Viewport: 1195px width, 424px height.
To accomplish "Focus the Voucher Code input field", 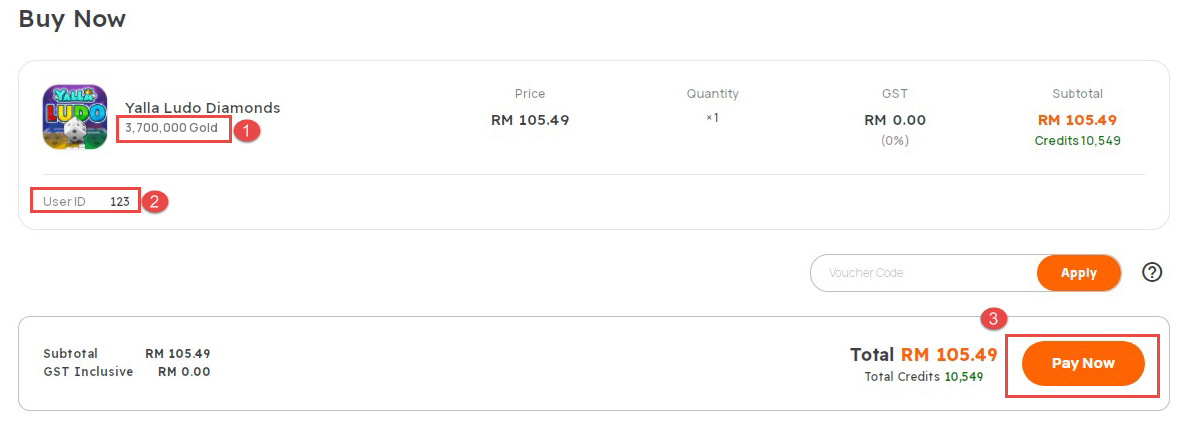I will [x=924, y=273].
